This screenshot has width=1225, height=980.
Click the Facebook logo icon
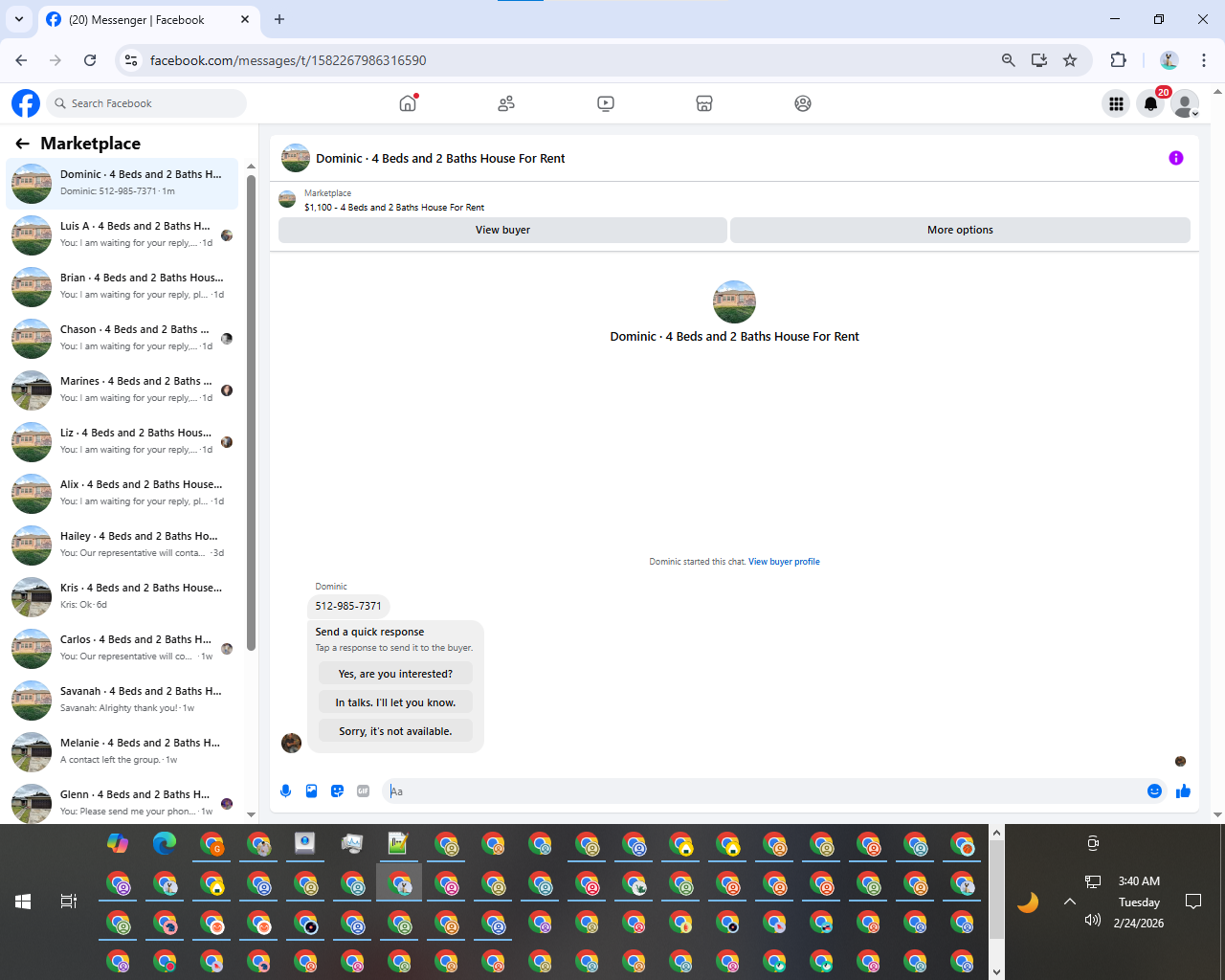(x=26, y=103)
